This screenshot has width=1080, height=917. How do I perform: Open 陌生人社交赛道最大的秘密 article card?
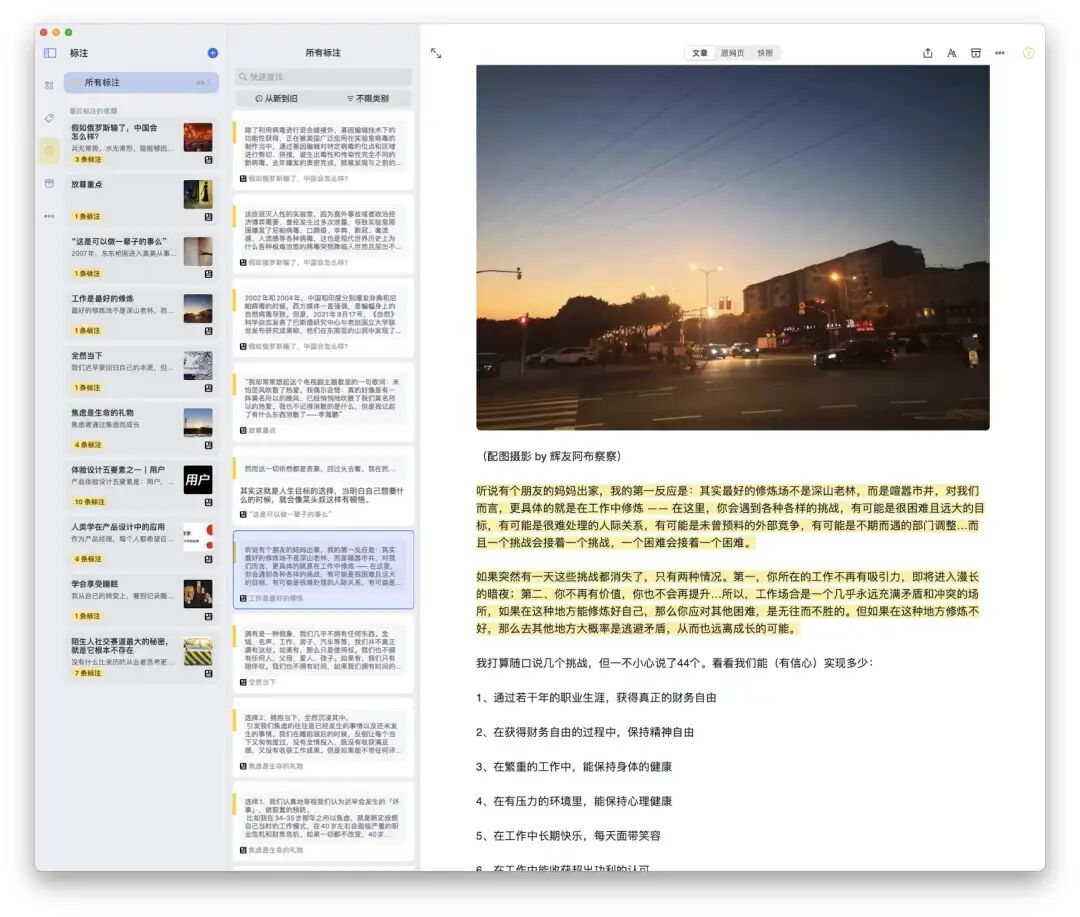[141, 657]
